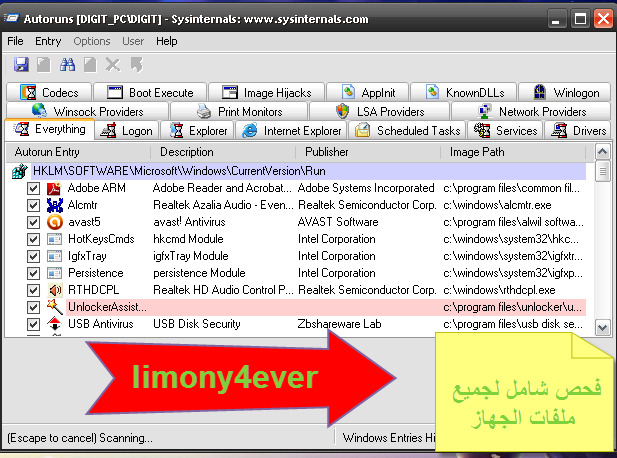Image resolution: width=617 pixels, height=458 pixels.
Task: Uncheck the avast5 checkbox
Action: tap(33, 222)
